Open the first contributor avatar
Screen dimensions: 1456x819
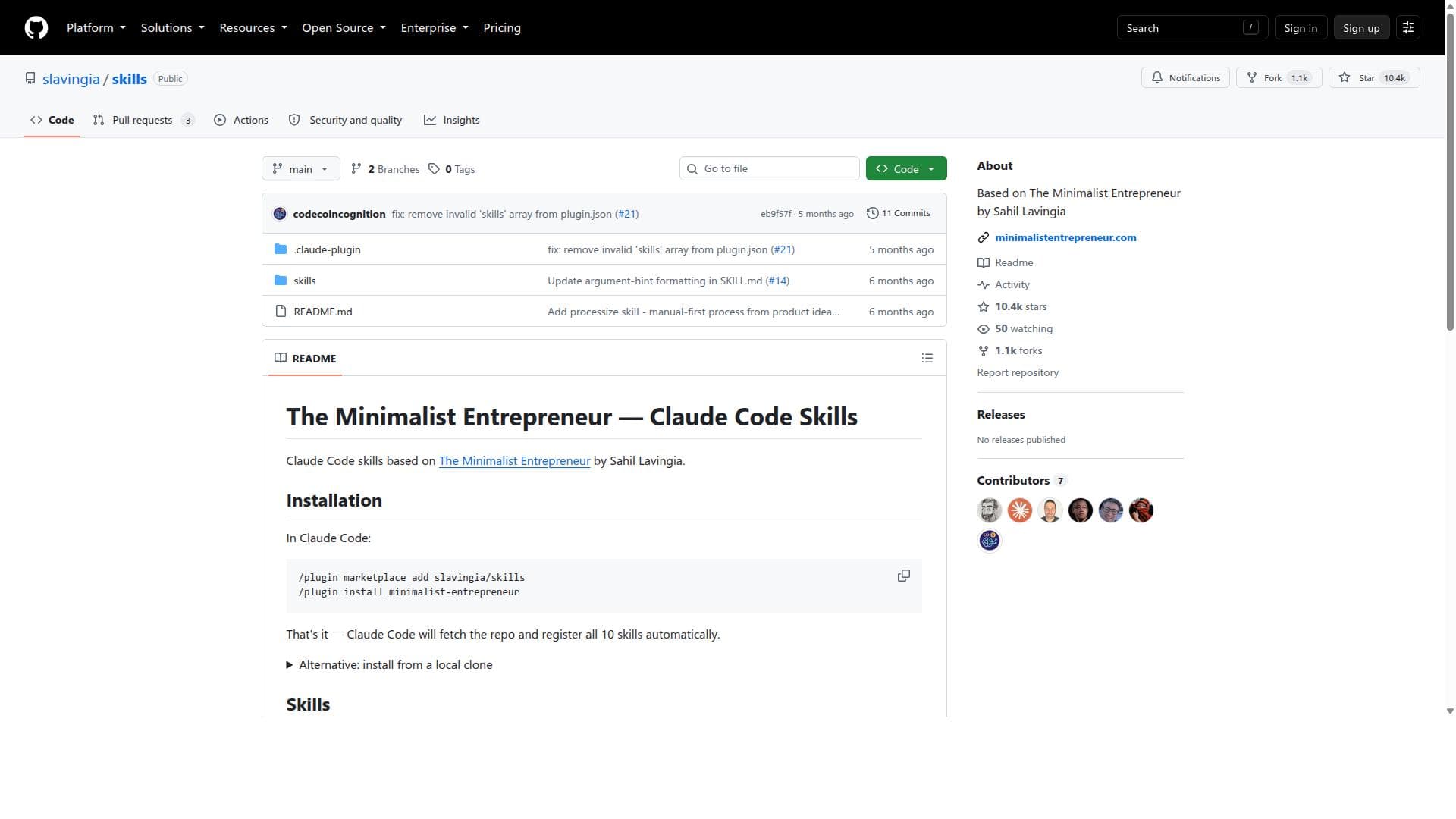point(990,511)
